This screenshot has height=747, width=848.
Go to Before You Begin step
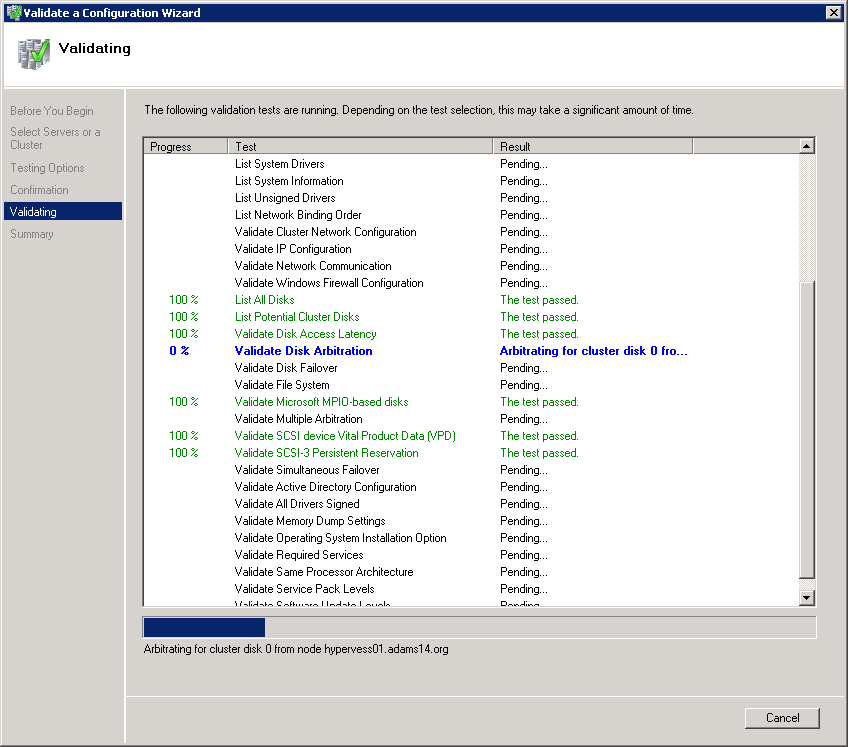coord(52,111)
